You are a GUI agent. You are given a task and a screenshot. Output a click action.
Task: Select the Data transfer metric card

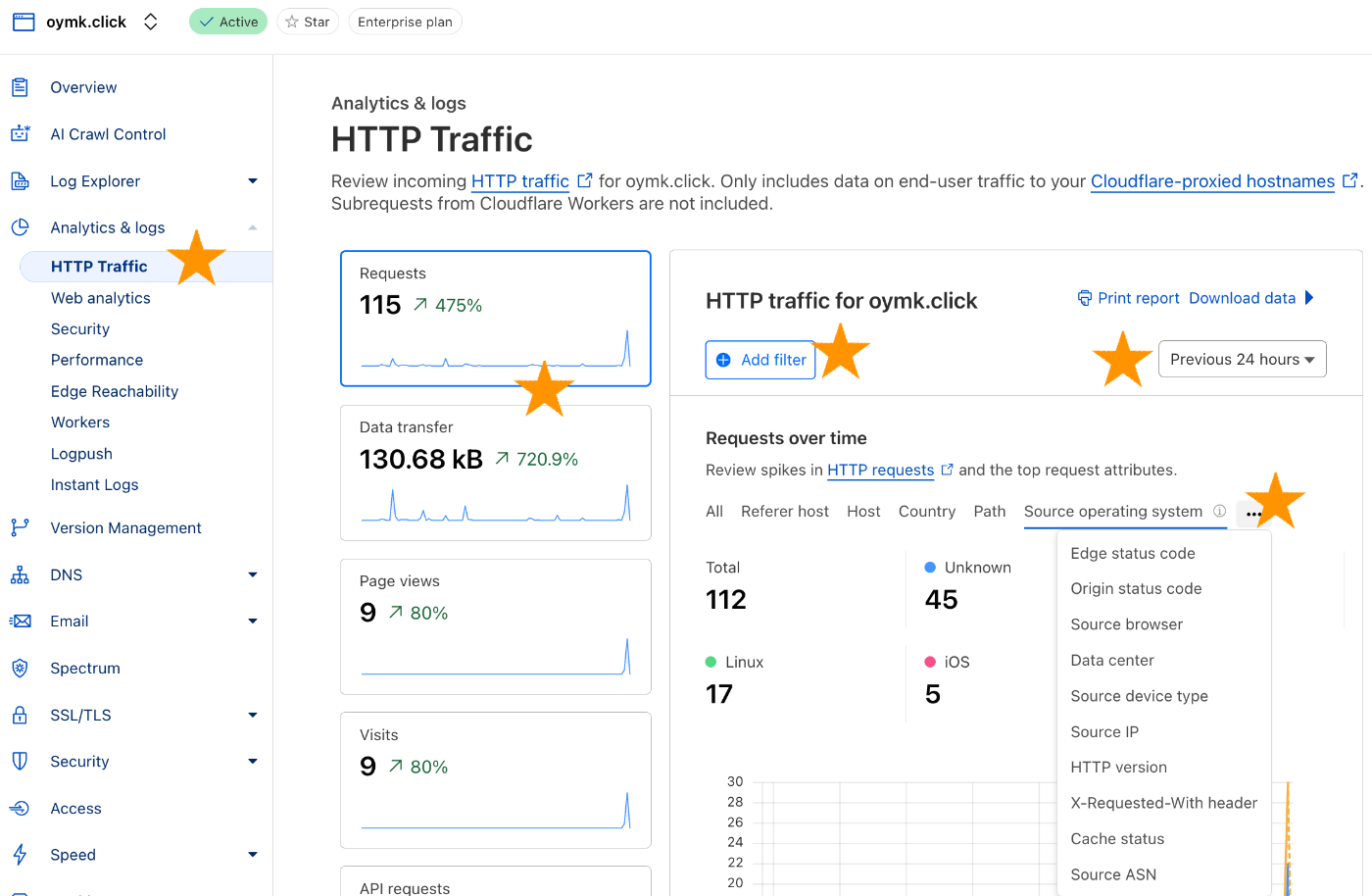tap(496, 473)
